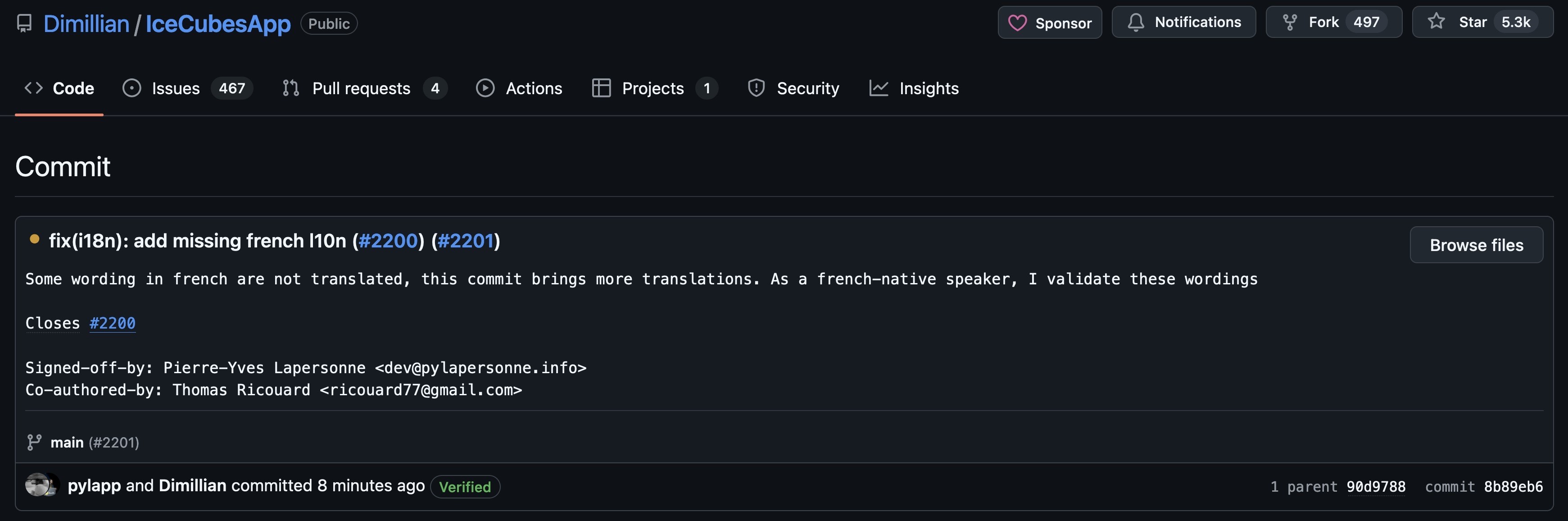Open parent commit 90d9788
The image size is (1568, 521).
1376,487
